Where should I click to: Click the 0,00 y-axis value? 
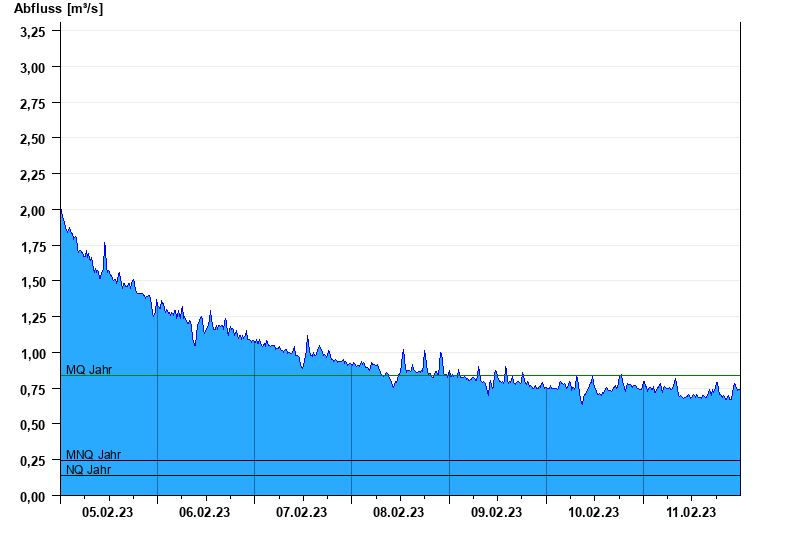pyautogui.click(x=33, y=496)
